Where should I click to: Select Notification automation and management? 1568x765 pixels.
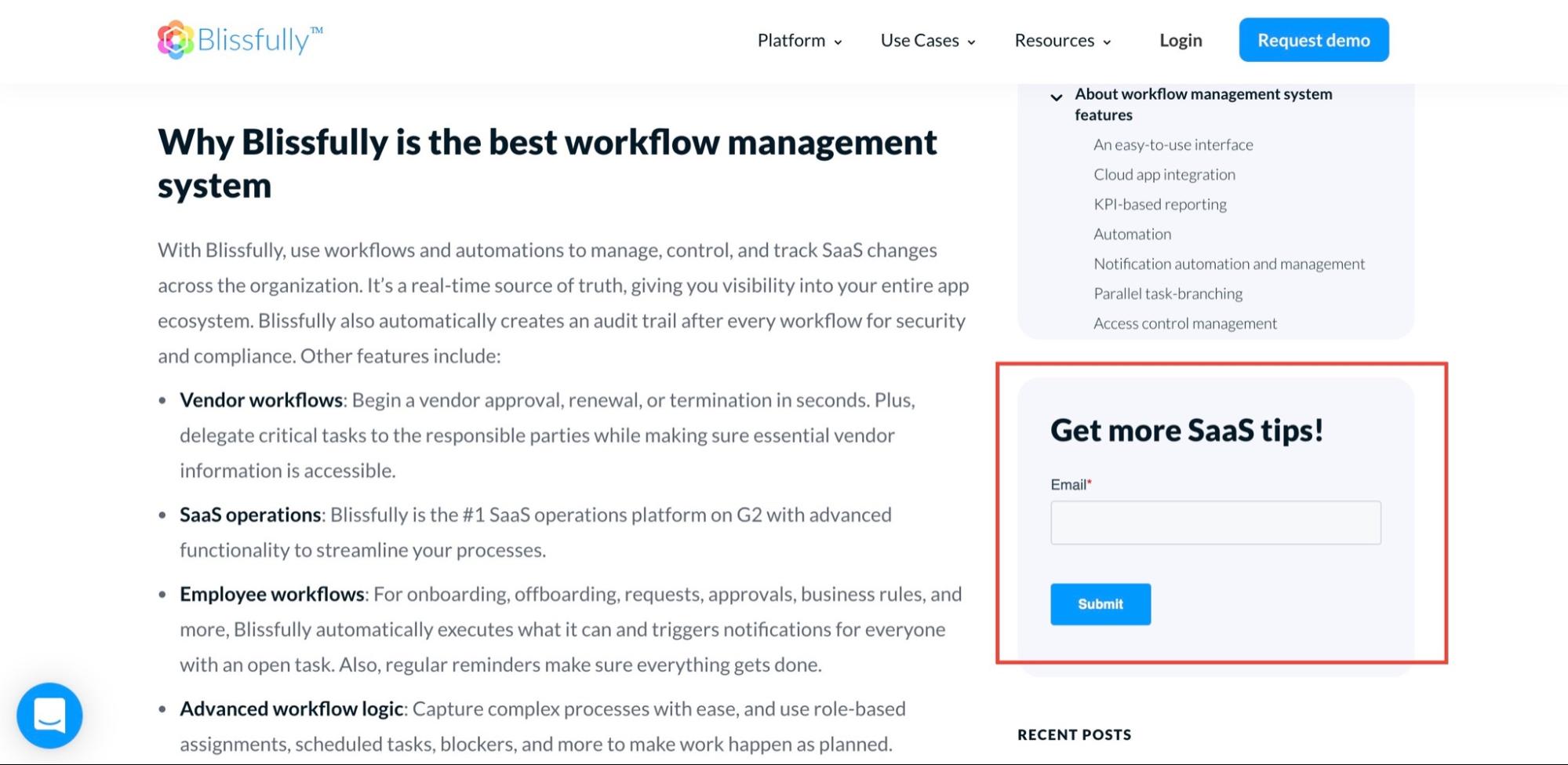(x=1228, y=264)
